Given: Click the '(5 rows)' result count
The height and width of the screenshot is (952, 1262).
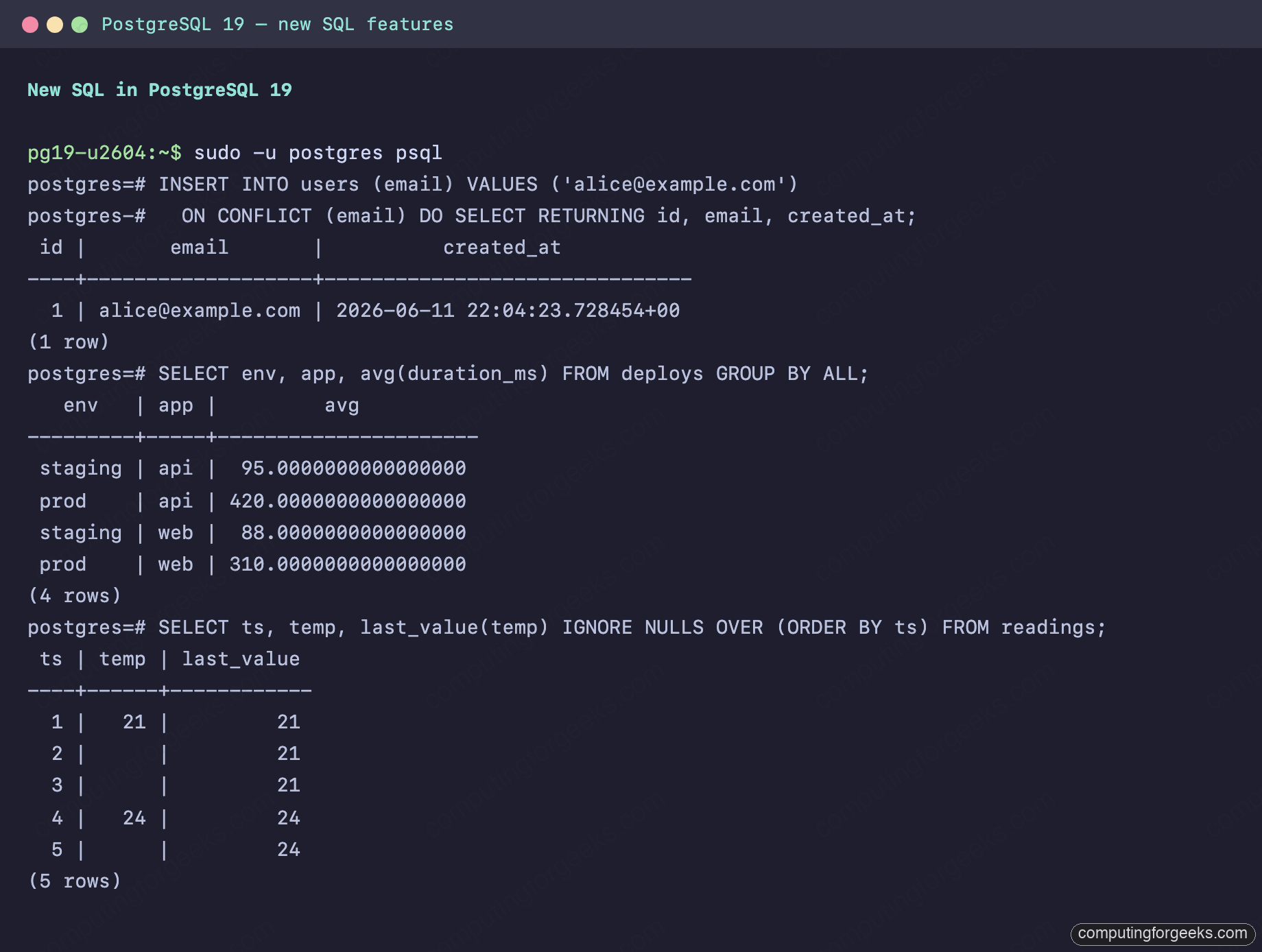Looking at the screenshot, I should [75, 881].
